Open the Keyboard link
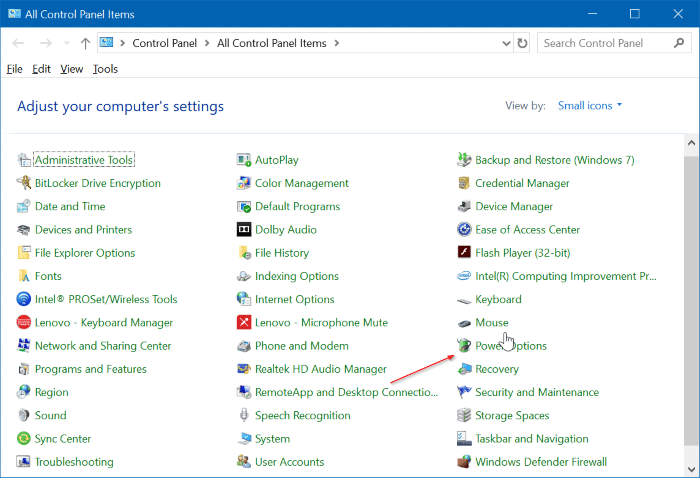The width and height of the screenshot is (700, 478). (498, 299)
